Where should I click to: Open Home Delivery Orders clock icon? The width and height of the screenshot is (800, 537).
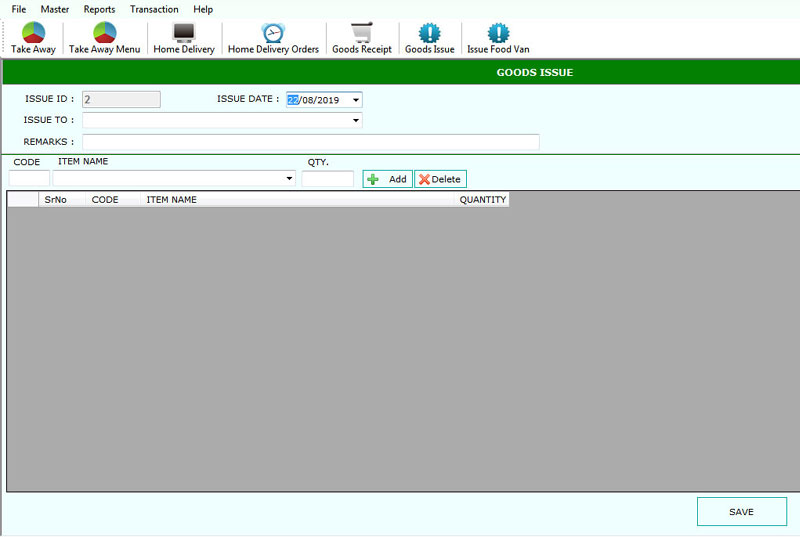(273, 33)
